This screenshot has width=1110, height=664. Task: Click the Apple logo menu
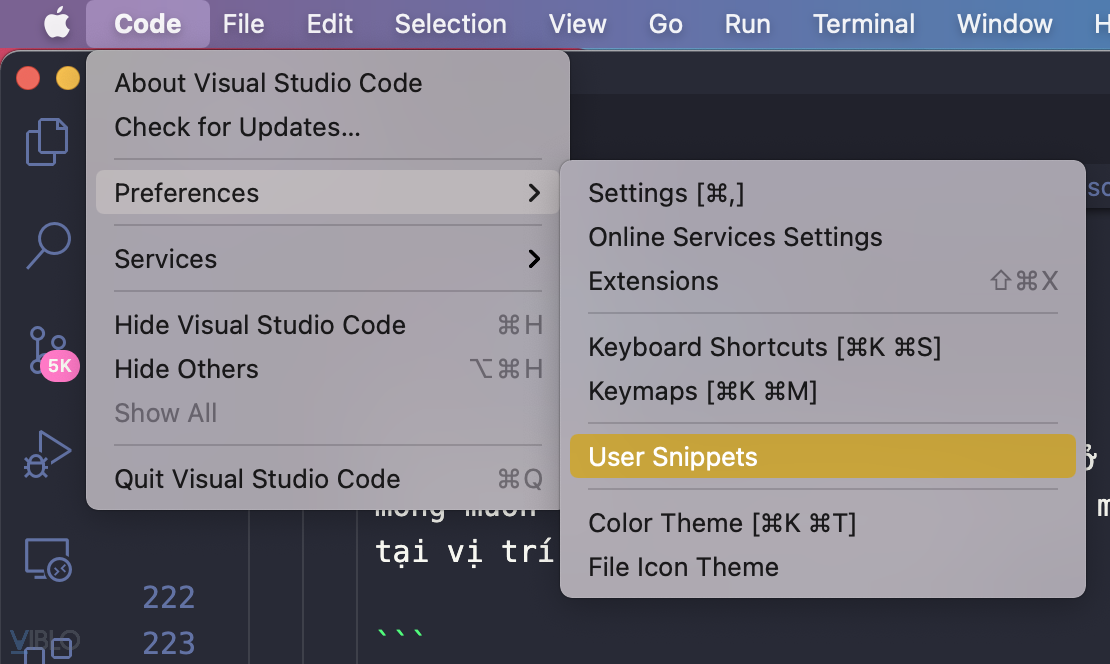coord(57,24)
